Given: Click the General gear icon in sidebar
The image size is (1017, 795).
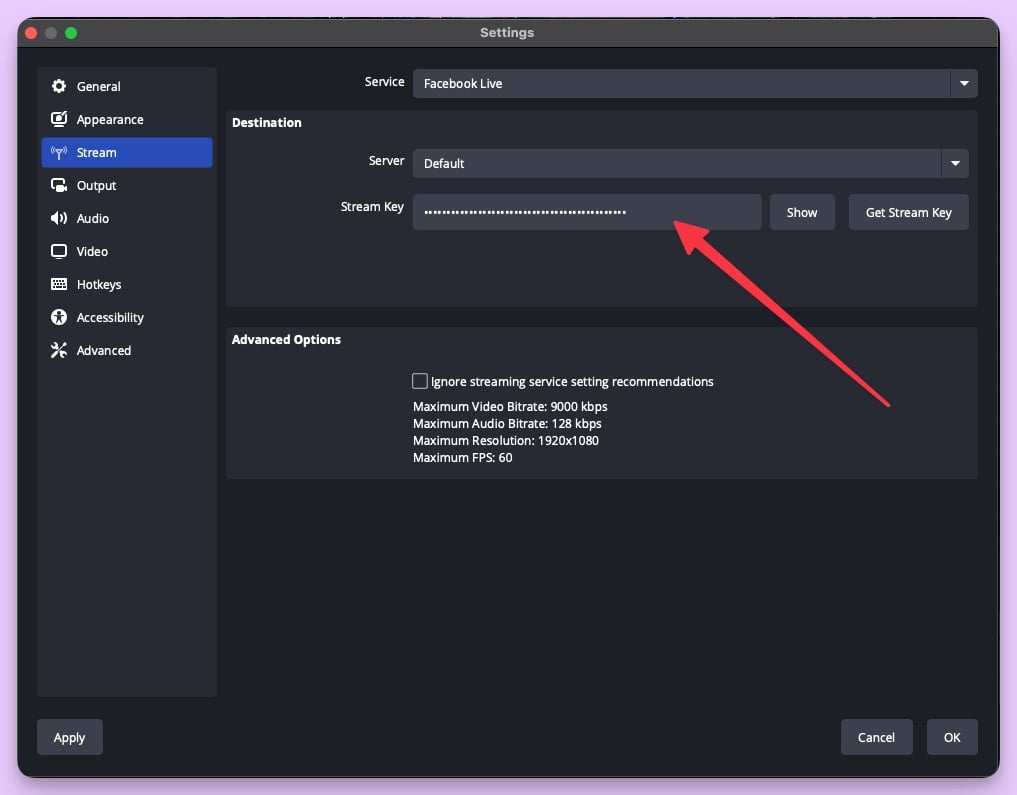Looking at the screenshot, I should coord(59,87).
